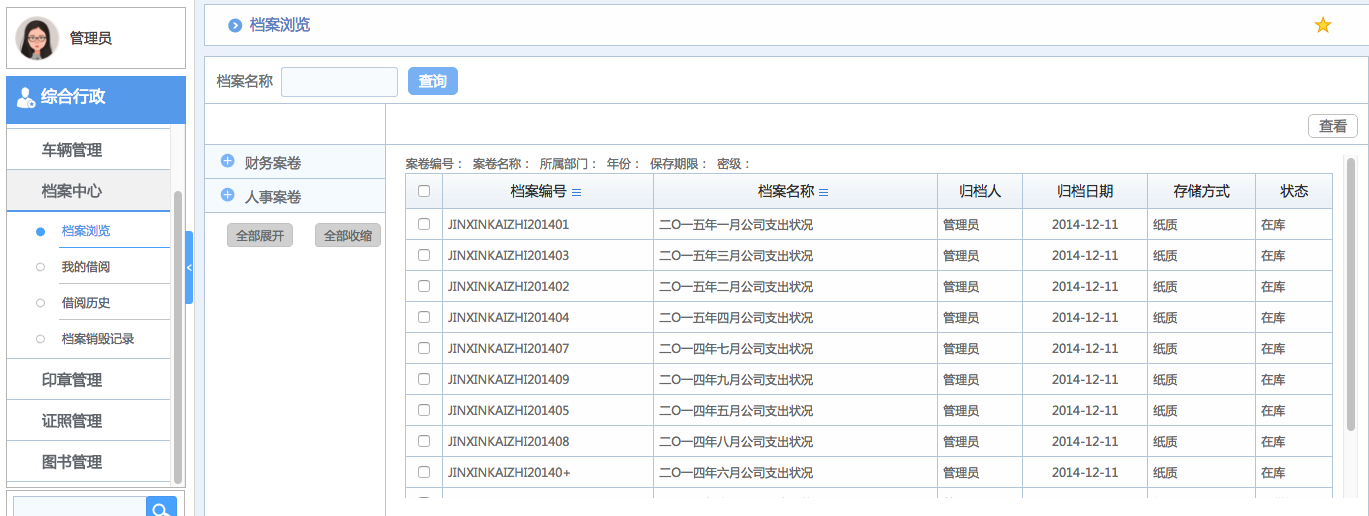Expand the 人事案卷 tree node
Image resolution: width=1369 pixels, height=516 pixels.
coord(227,195)
